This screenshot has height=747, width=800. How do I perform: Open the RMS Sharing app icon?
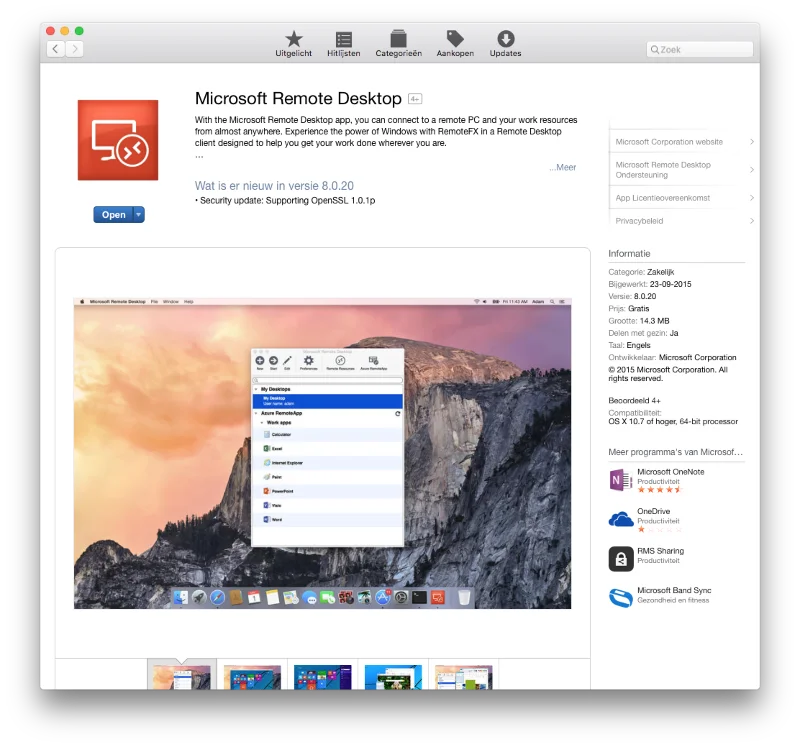click(620, 558)
